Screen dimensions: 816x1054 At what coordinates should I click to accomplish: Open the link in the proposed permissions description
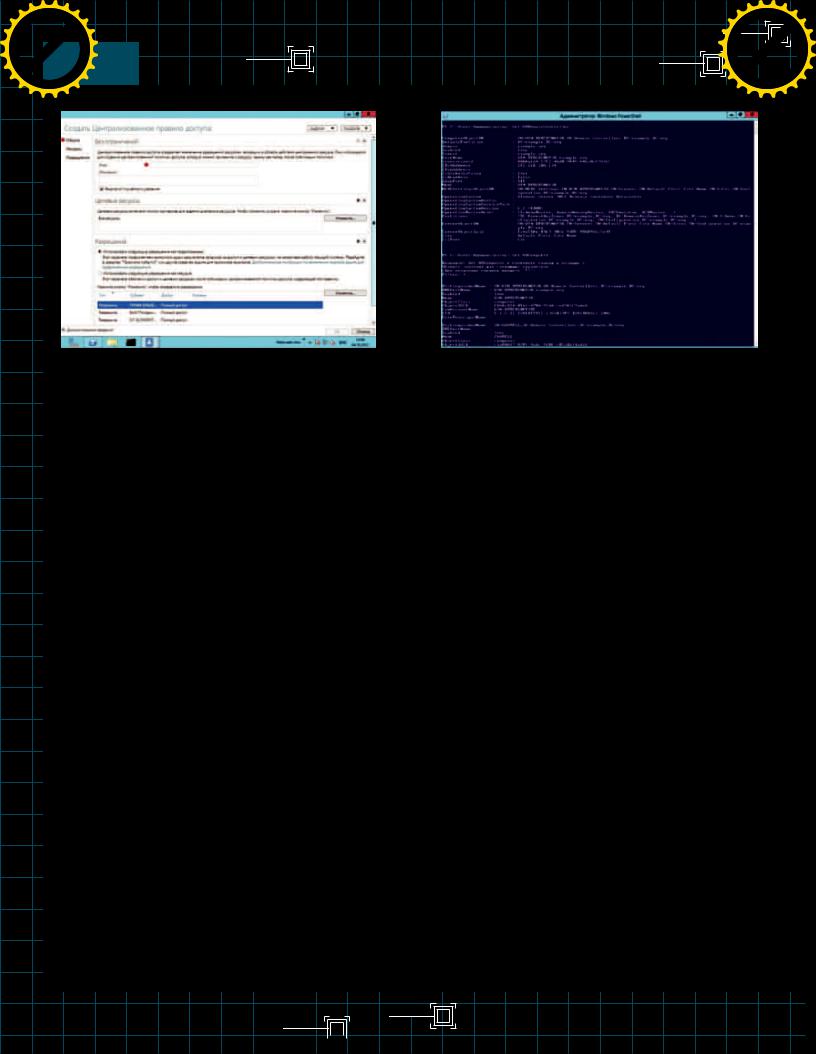308,262
